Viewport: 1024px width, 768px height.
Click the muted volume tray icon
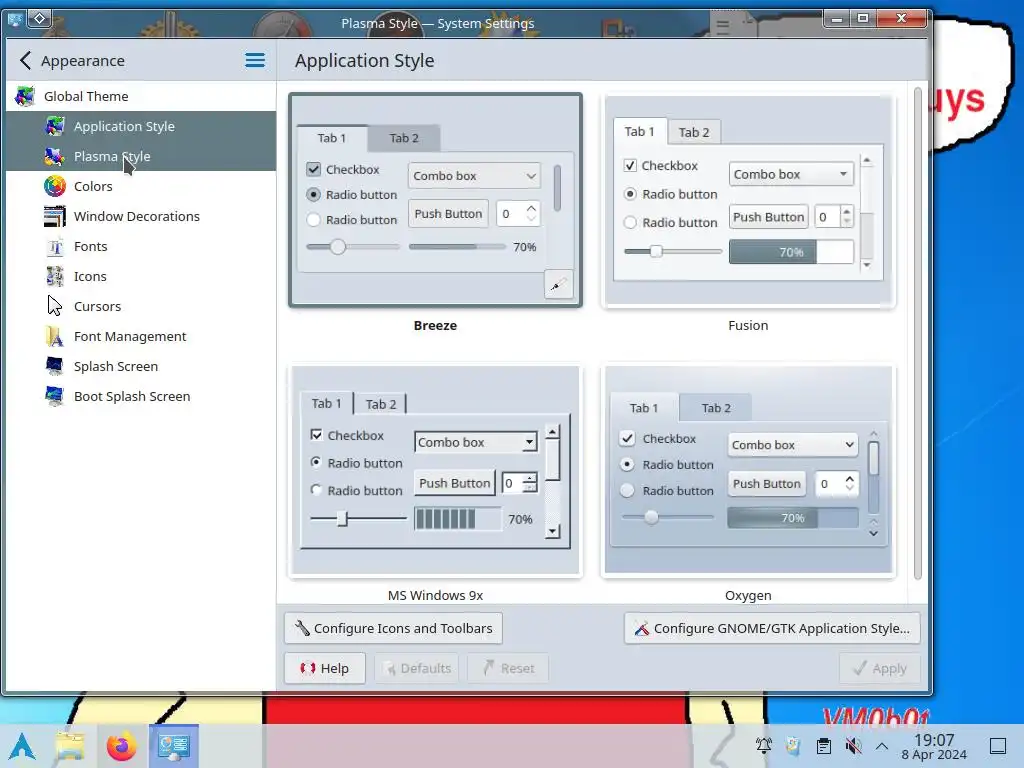(853, 746)
